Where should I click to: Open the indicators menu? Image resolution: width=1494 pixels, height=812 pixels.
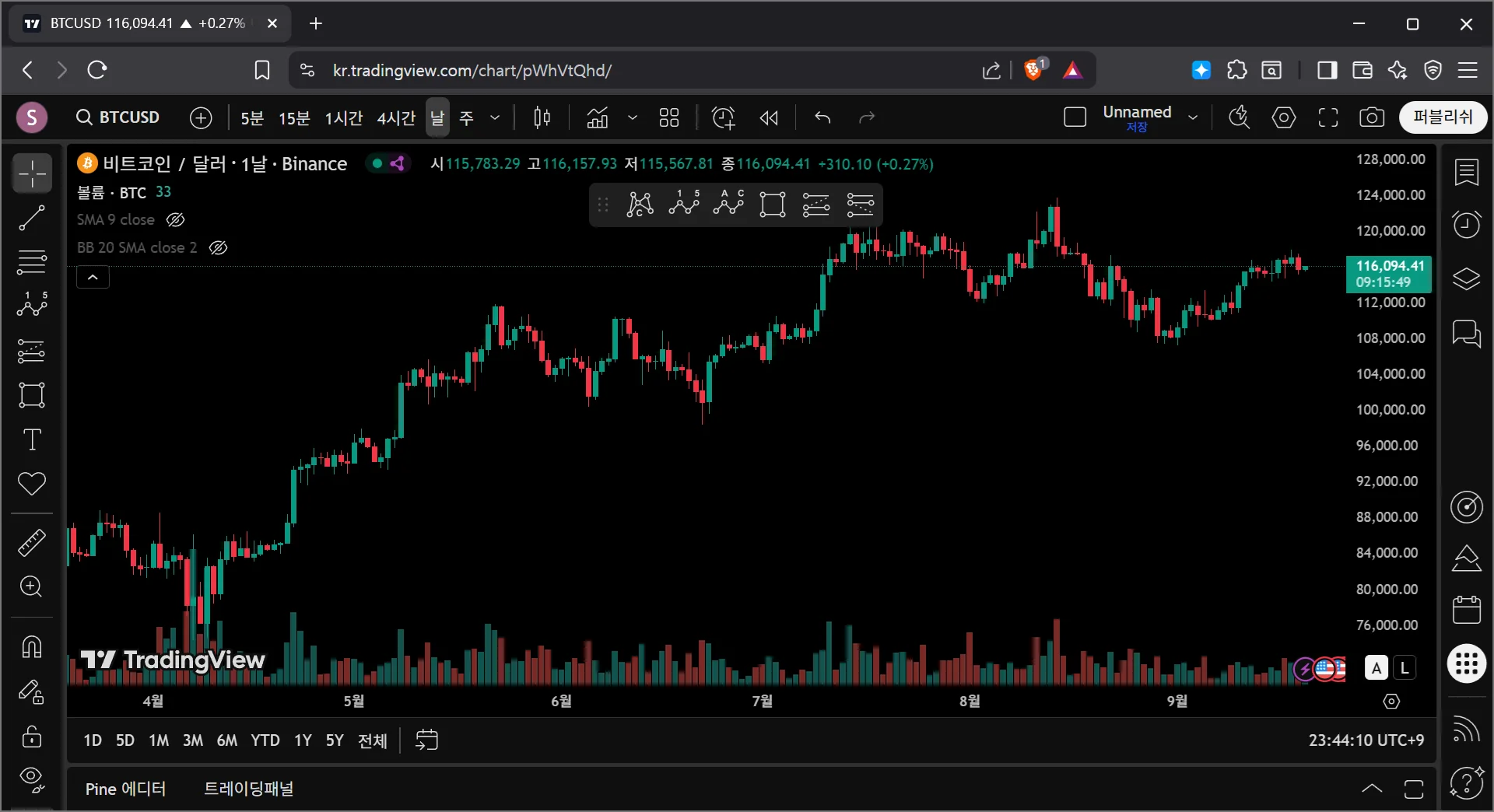(597, 118)
